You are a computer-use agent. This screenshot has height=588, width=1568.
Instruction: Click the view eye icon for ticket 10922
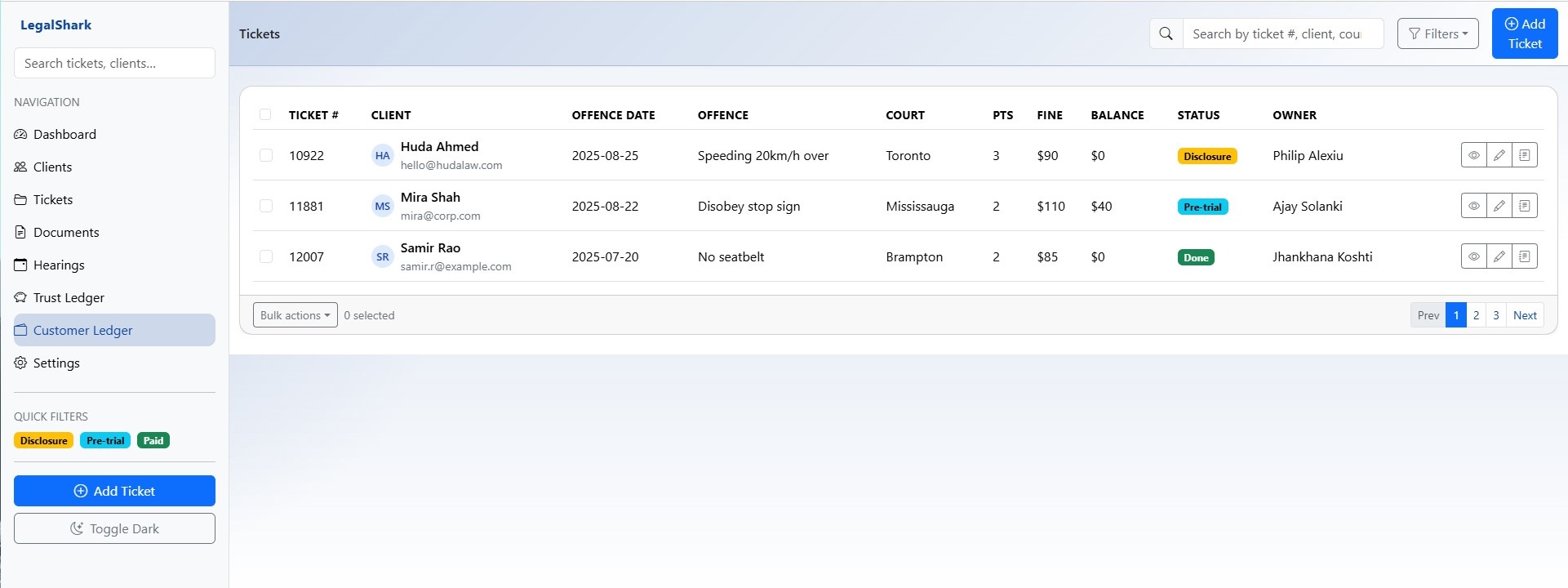coord(1473,155)
